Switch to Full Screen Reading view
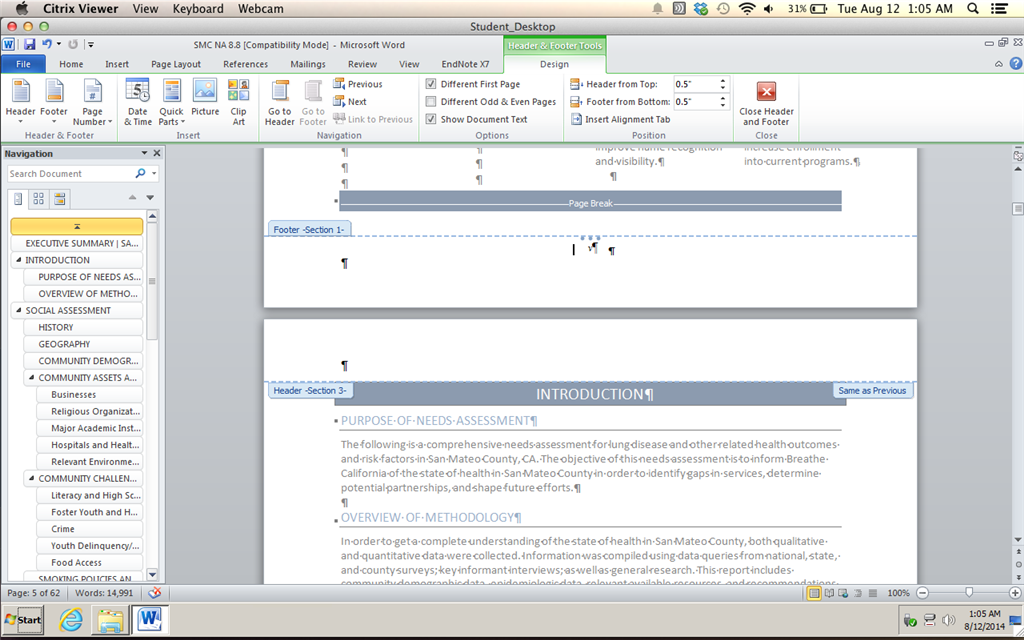Image resolution: width=1024 pixels, height=640 pixels. [829, 593]
